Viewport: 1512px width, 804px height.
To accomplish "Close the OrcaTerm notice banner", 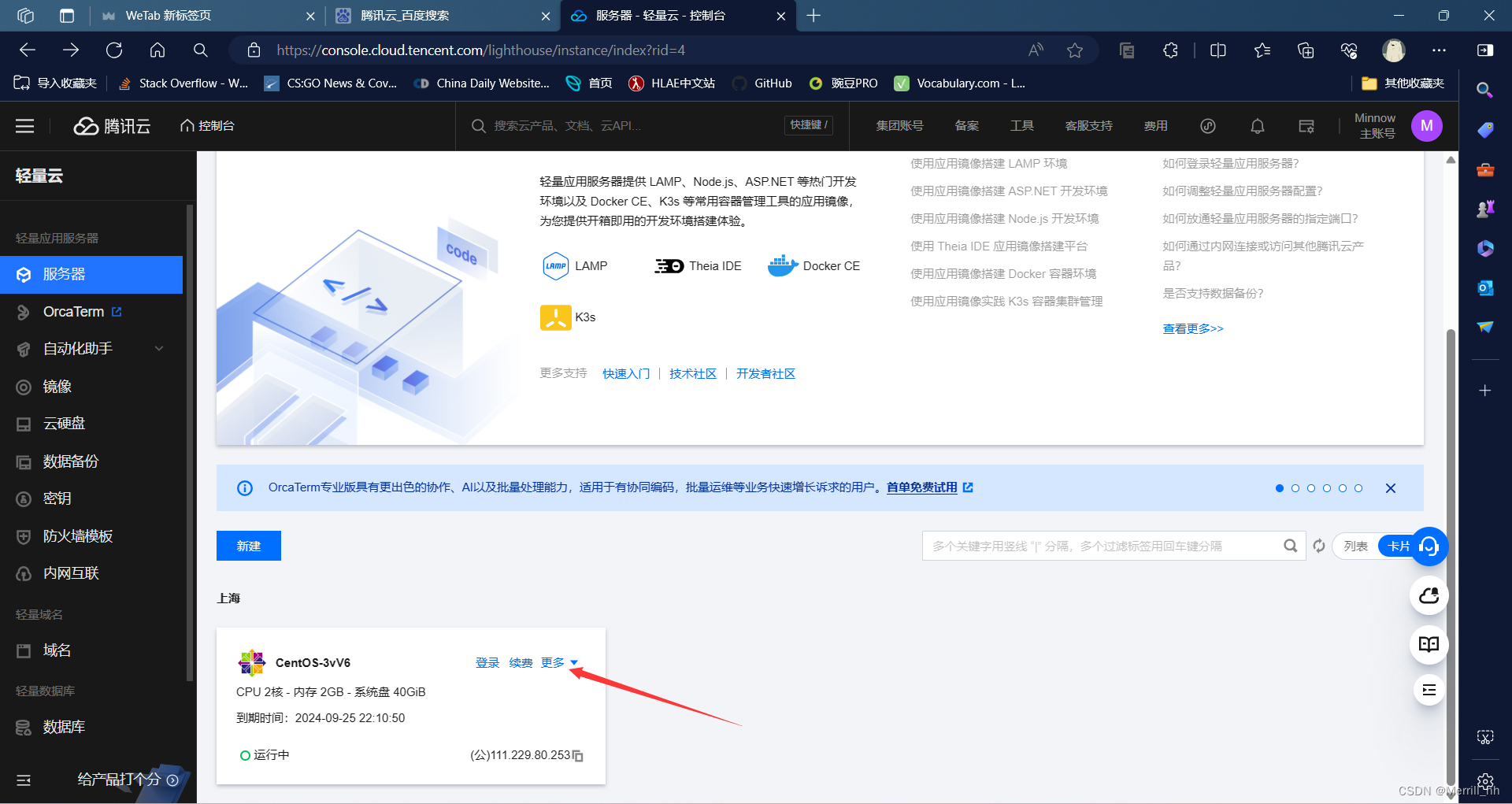I will click(1391, 488).
